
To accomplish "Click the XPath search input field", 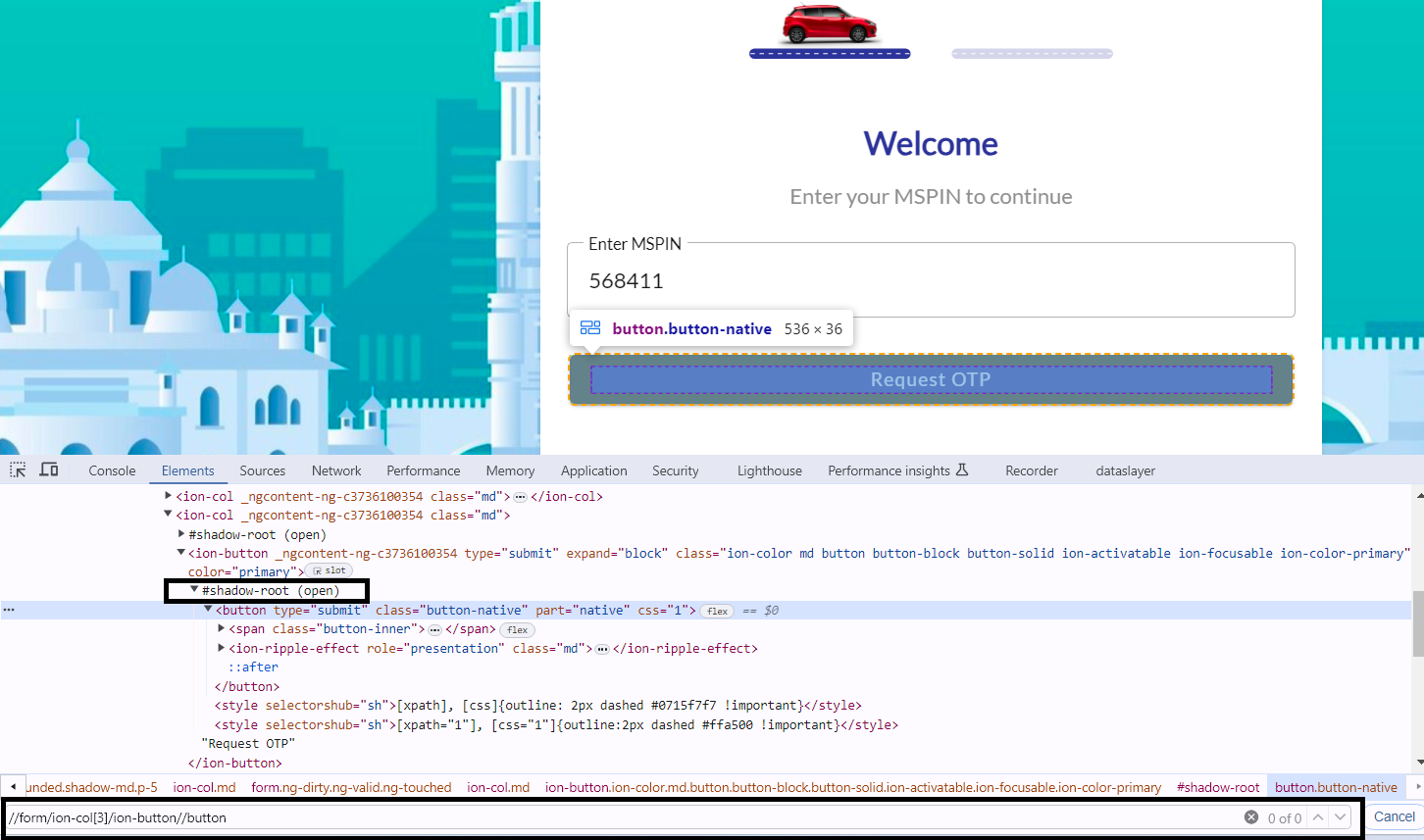I will pyautogui.click(x=588, y=816).
